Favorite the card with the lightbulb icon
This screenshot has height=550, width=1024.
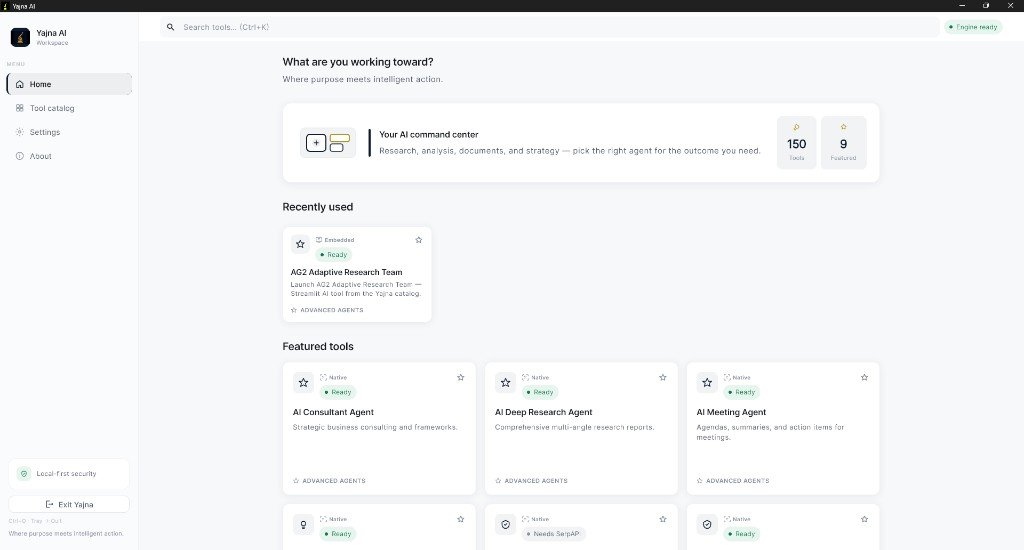click(x=460, y=519)
